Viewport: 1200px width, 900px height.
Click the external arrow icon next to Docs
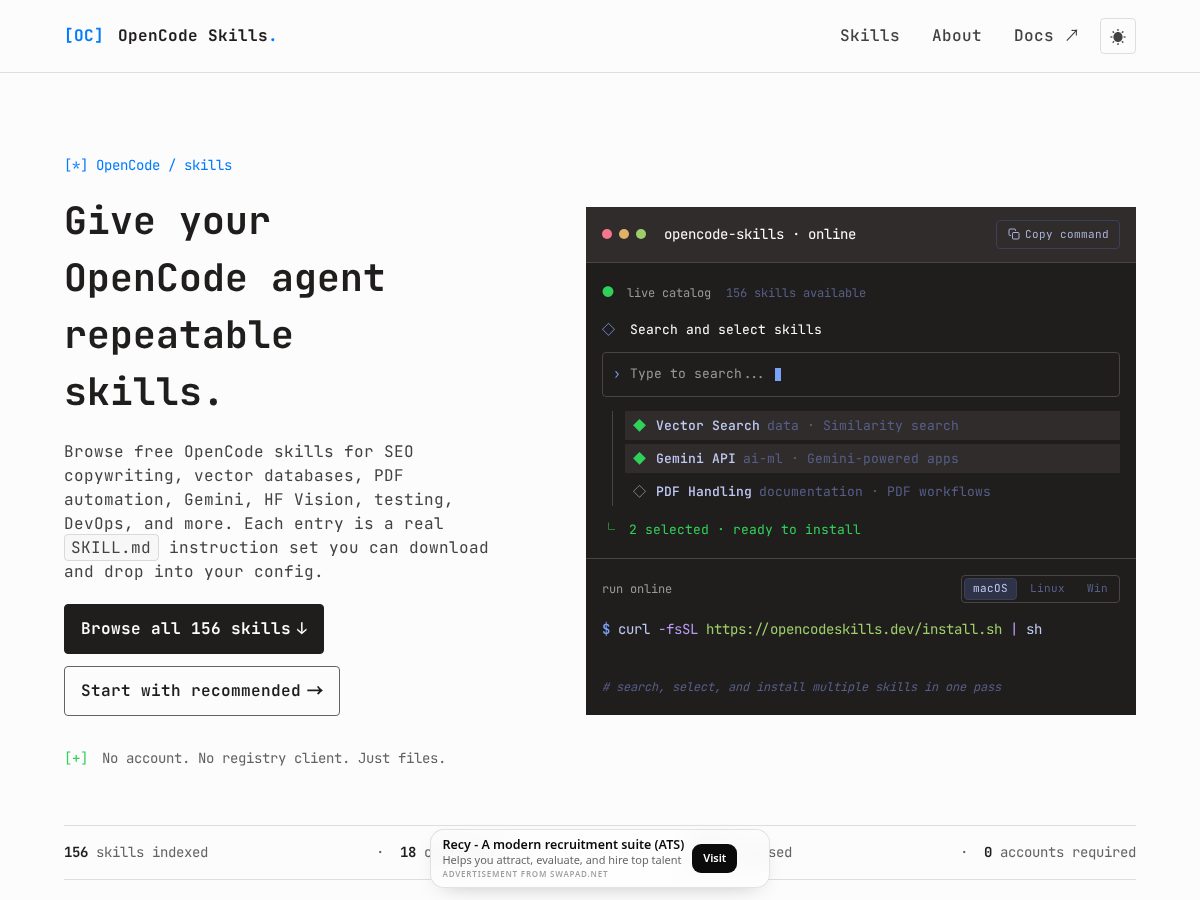coord(1072,35)
